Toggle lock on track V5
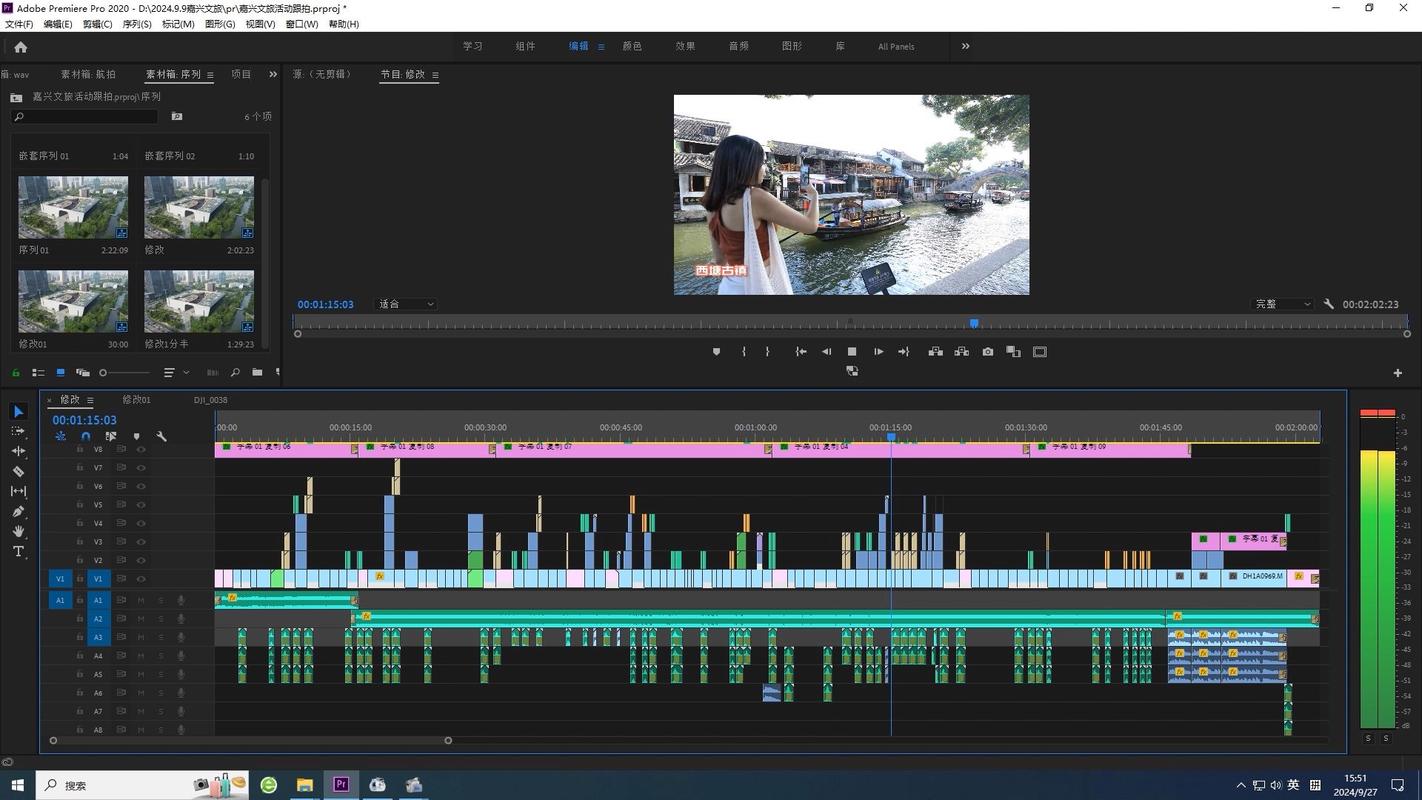This screenshot has height=800, width=1422. (80, 505)
